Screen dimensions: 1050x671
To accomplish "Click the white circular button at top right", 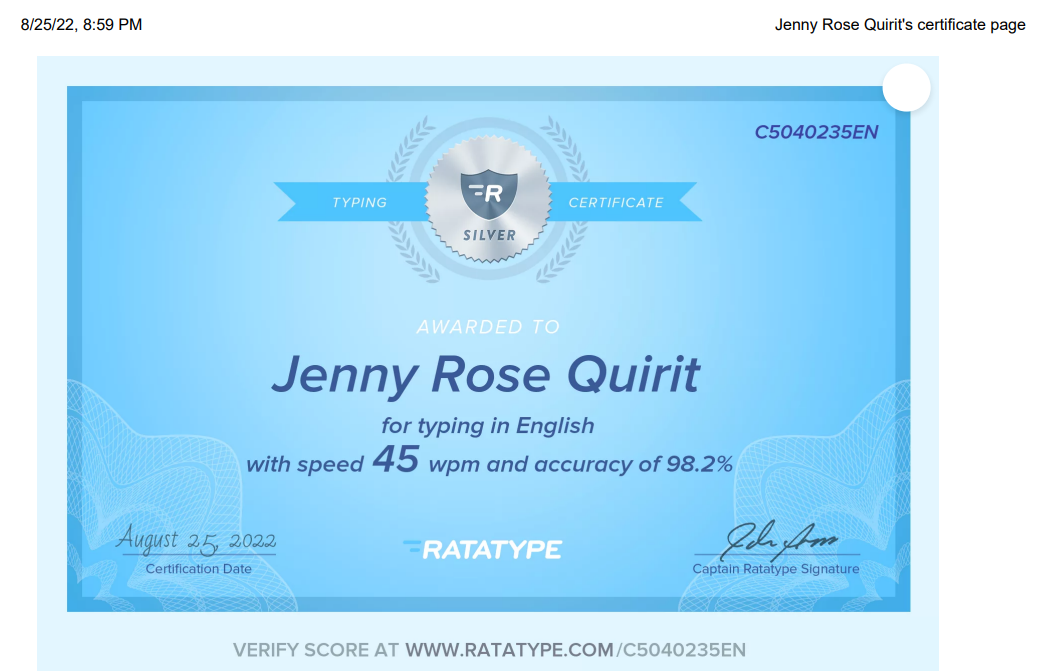I will pyautogui.click(x=906, y=88).
